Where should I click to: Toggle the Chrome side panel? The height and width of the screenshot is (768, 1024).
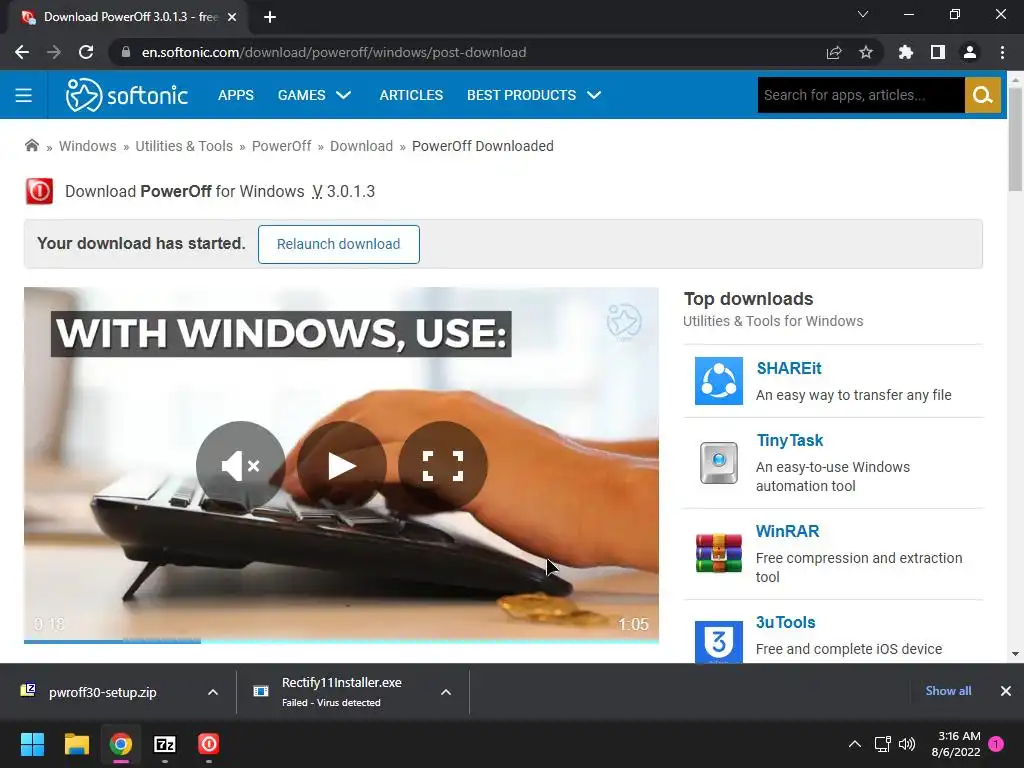(938, 52)
